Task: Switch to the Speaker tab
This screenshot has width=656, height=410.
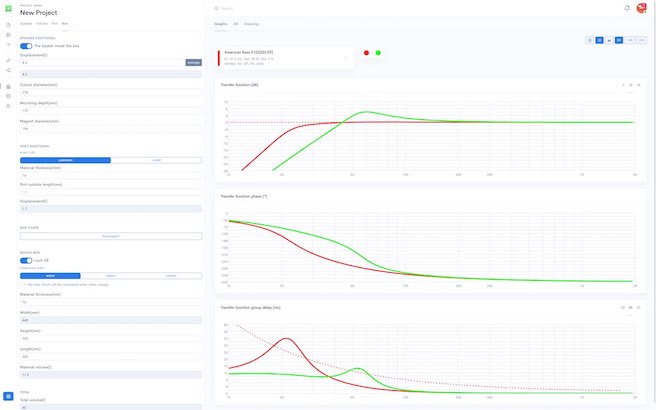Action: coord(26,24)
